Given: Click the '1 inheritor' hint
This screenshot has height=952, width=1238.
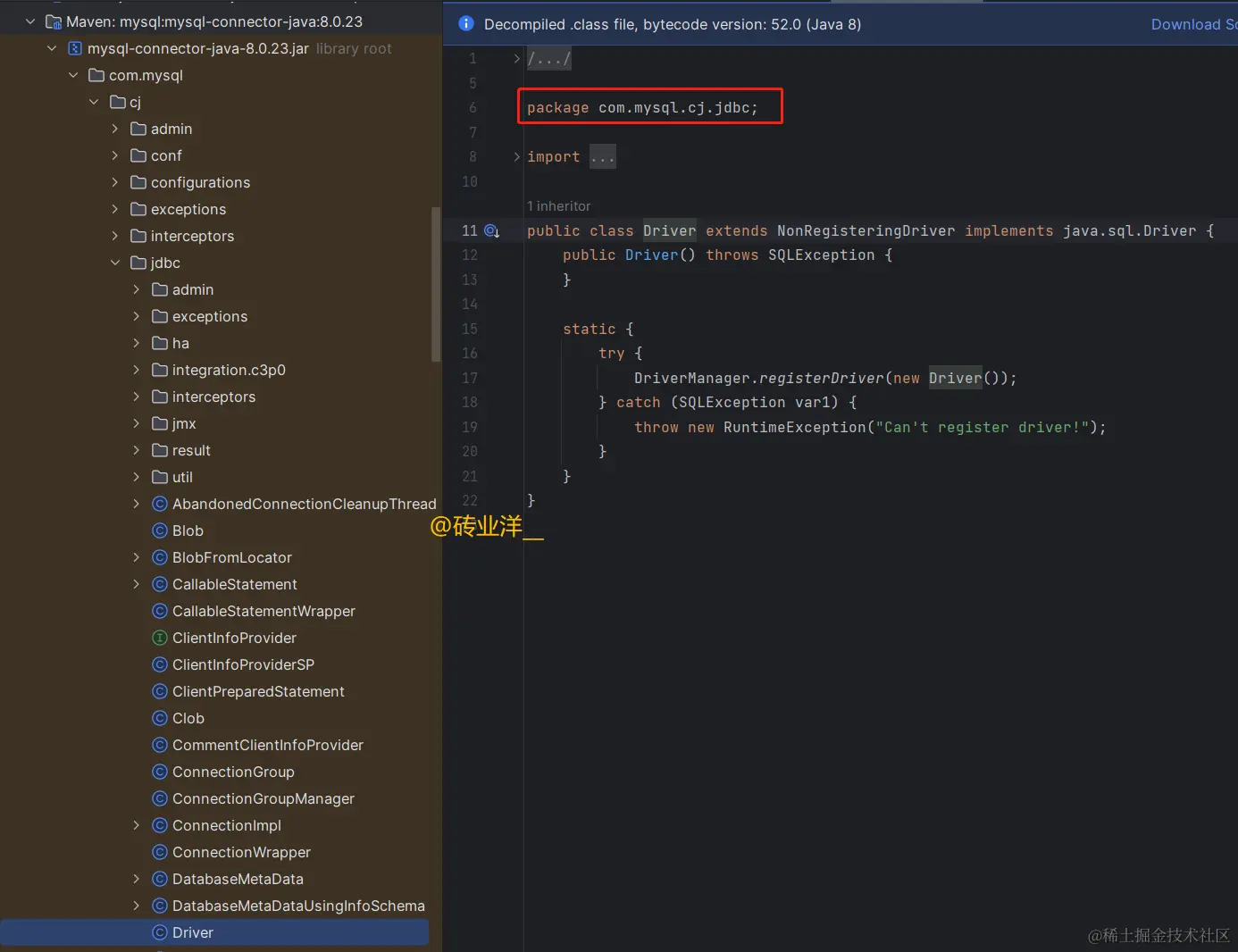Looking at the screenshot, I should tap(558, 206).
